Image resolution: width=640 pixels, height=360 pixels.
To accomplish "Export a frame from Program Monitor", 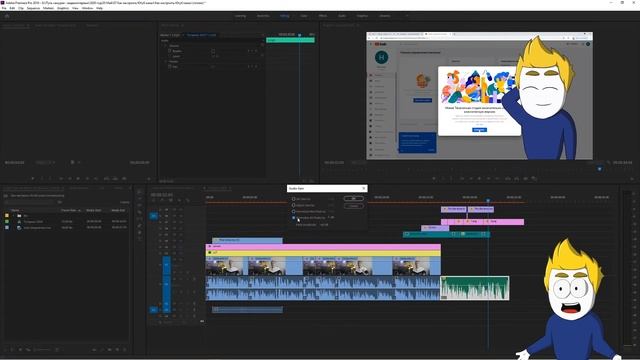I will click(525, 178).
